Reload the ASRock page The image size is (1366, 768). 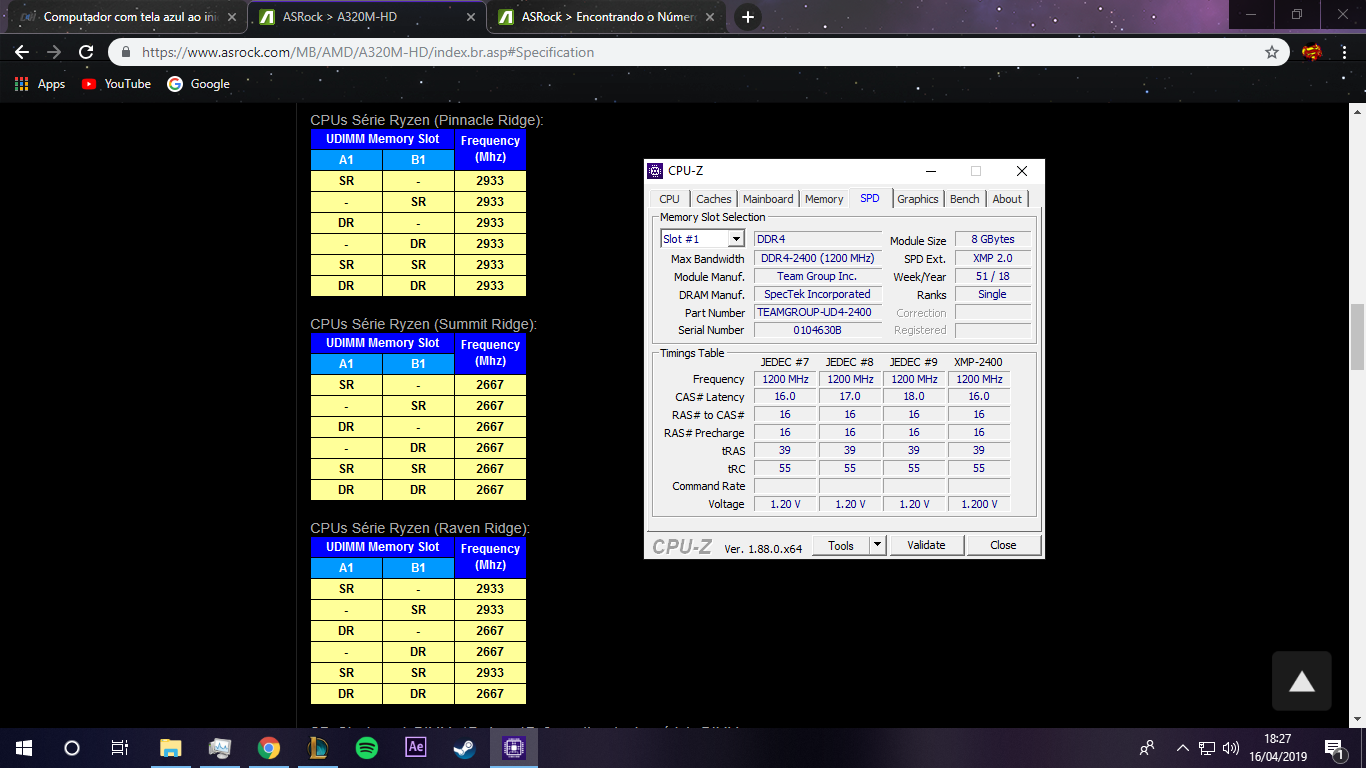tap(86, 52)
